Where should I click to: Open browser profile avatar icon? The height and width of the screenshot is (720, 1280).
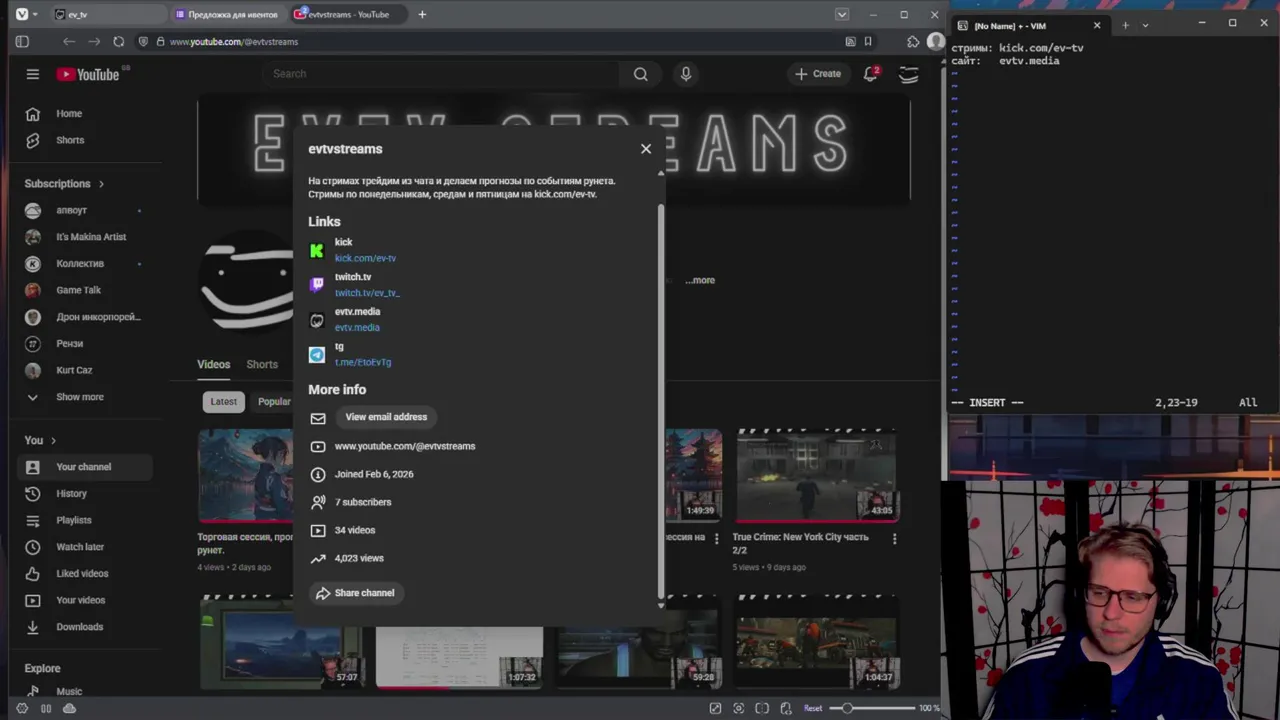(935, 42)
